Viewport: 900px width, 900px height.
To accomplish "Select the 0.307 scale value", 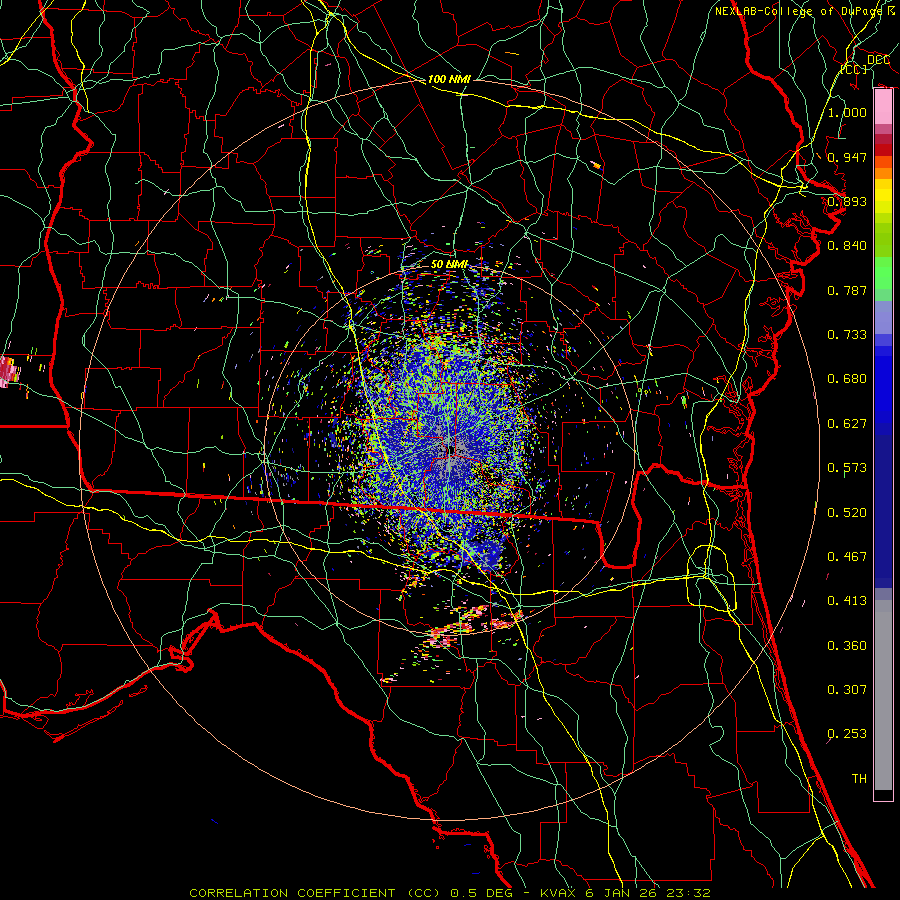I will tap(847, 690).
